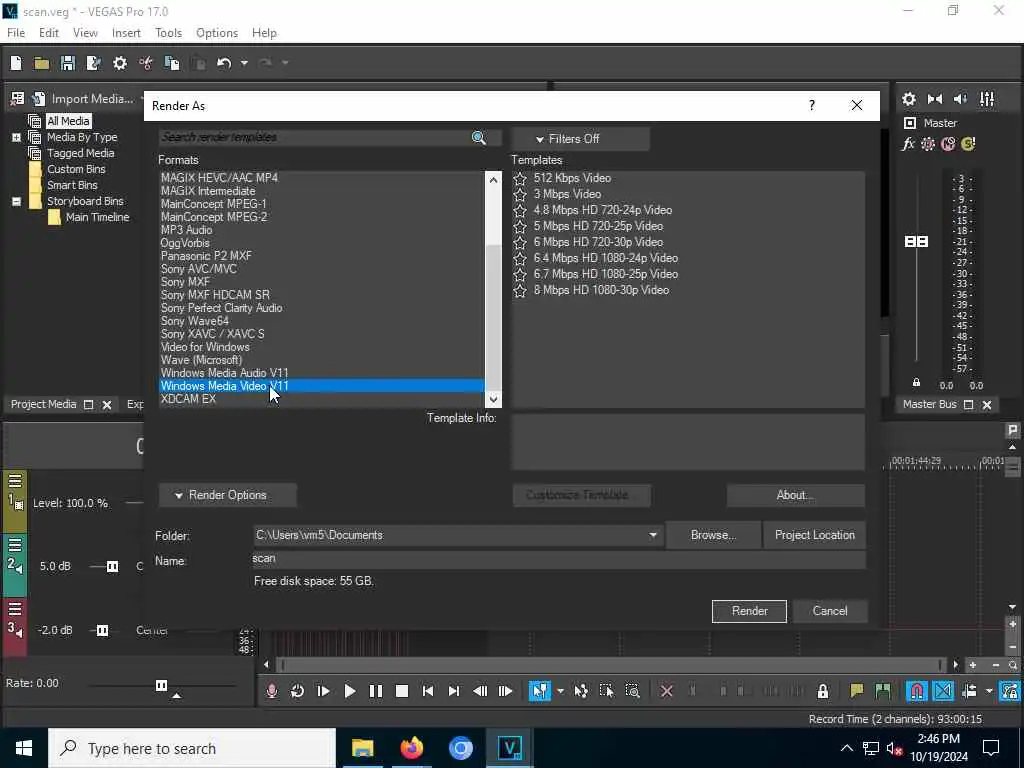1024x768 pixels.
Task: Toggle Enable Snapping magnet icon
Action: 916,691
